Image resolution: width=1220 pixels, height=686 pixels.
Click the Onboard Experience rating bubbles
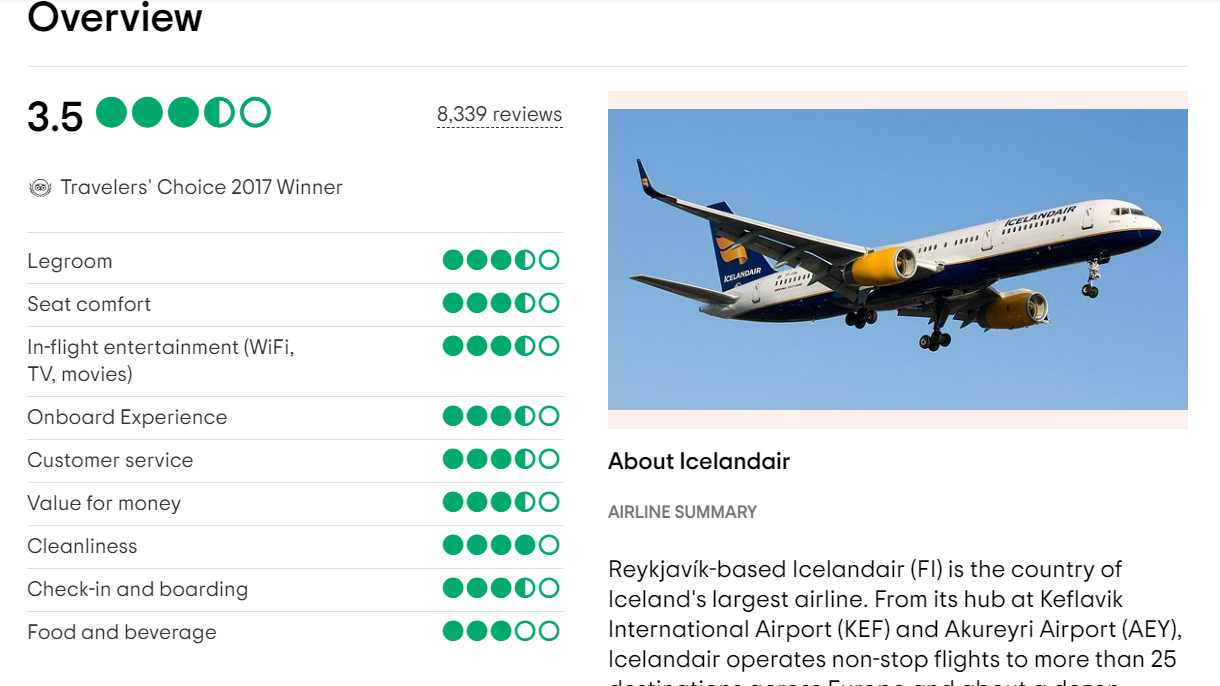click(501, 416)
